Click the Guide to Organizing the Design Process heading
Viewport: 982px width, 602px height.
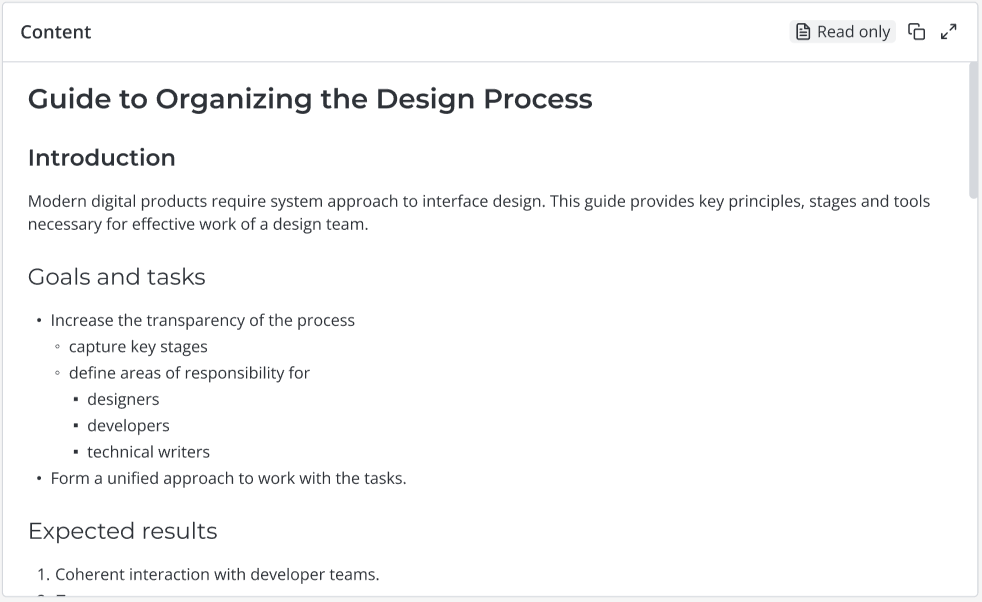click(310, 99)
